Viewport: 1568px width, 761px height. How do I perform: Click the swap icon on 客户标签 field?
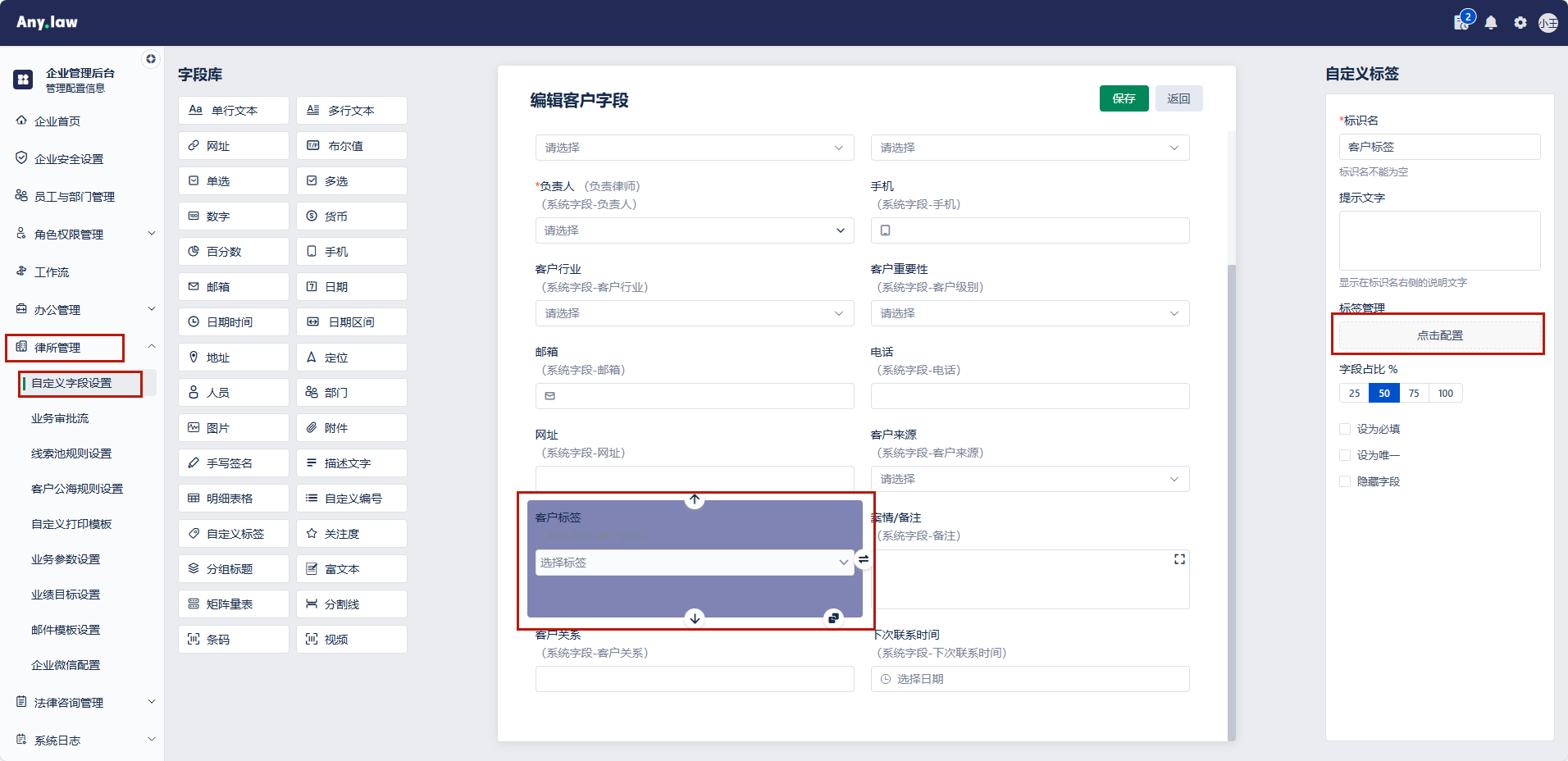pyautogui.click(x=863, y=559)
